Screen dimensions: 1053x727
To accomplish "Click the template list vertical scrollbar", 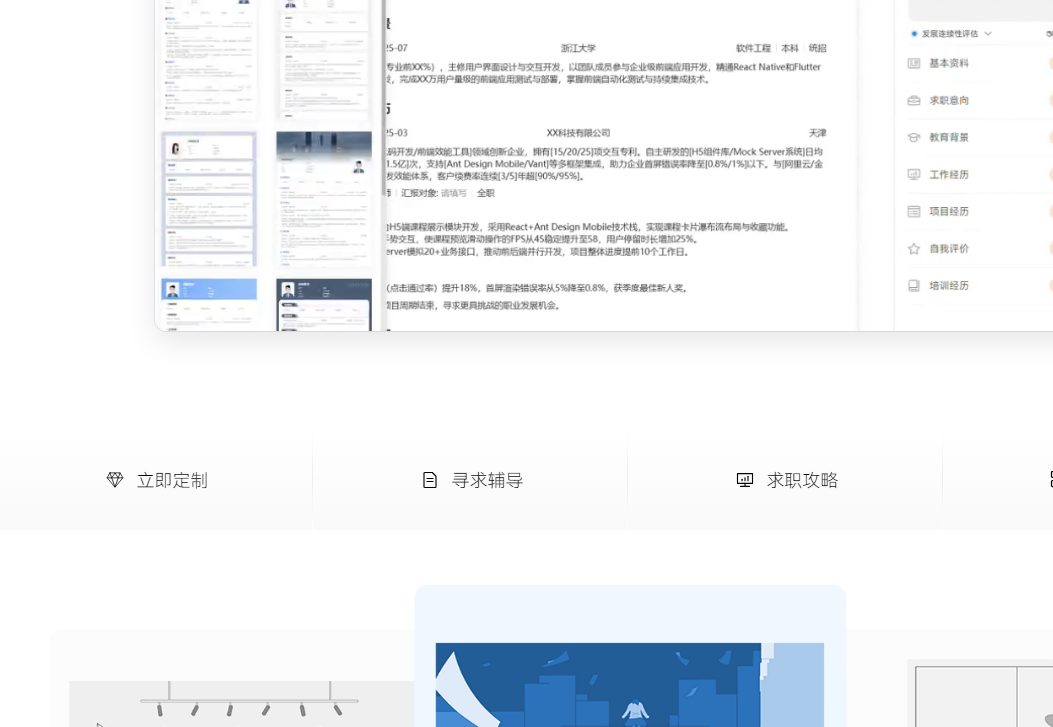I will (x=383, y=97).
